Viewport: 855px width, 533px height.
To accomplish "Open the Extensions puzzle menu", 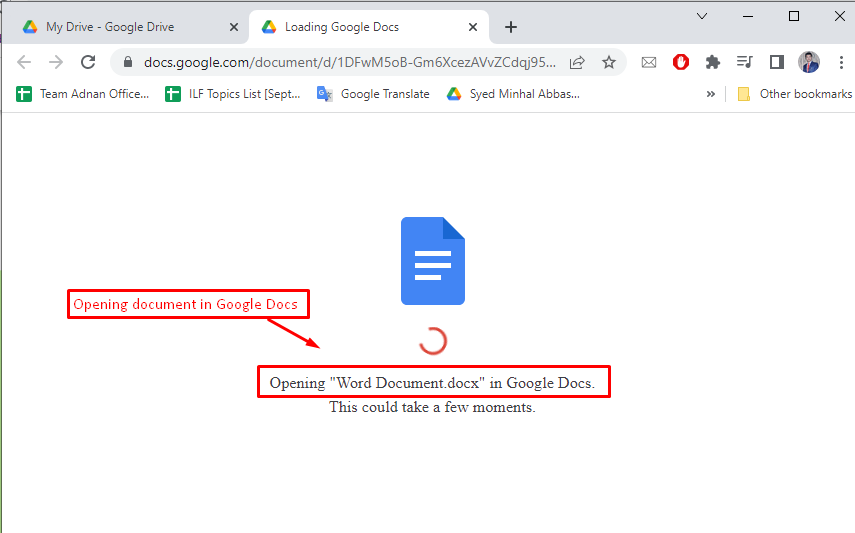I will (712, 62).
